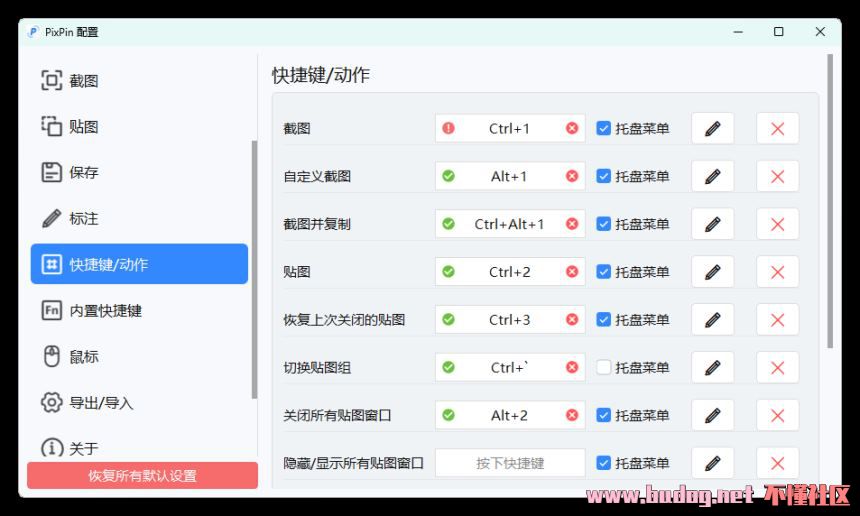Click the 恢复所有默认设置 button
860x516 pixels.
click(143, 475)
